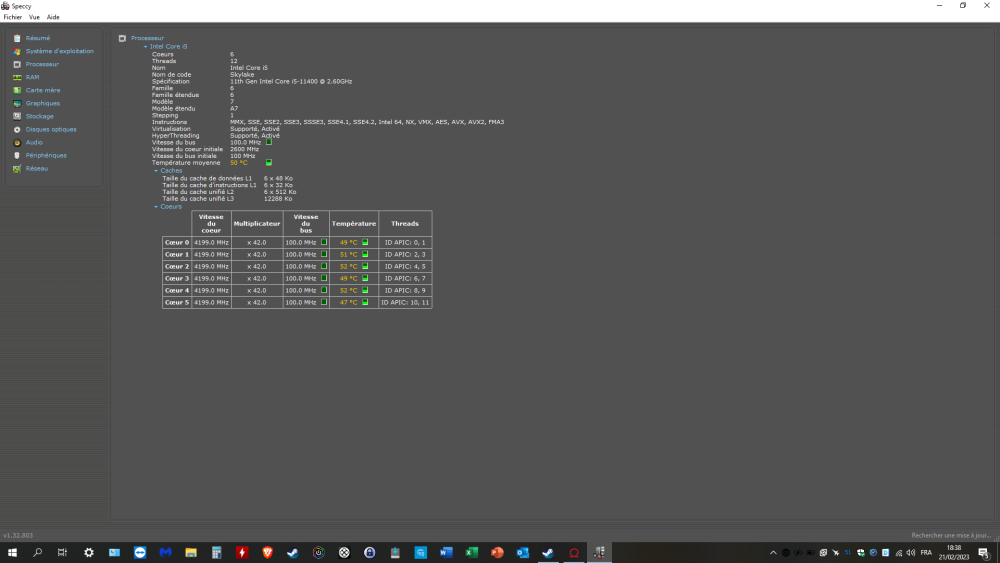Open taskbar search
Screen dimensions: 1000x563
[38, 553]
